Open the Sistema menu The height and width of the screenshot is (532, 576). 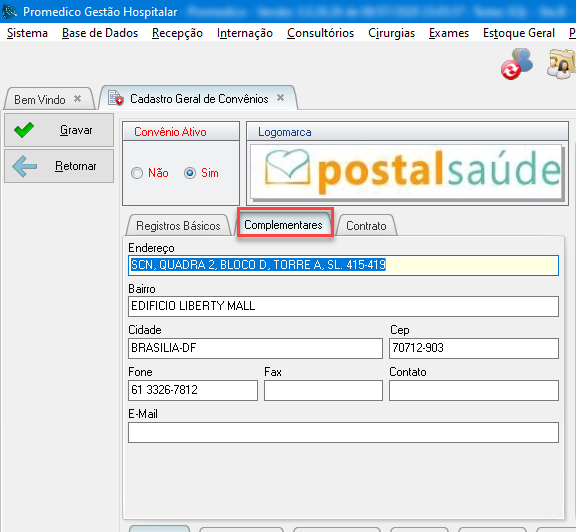coord(27,33)
